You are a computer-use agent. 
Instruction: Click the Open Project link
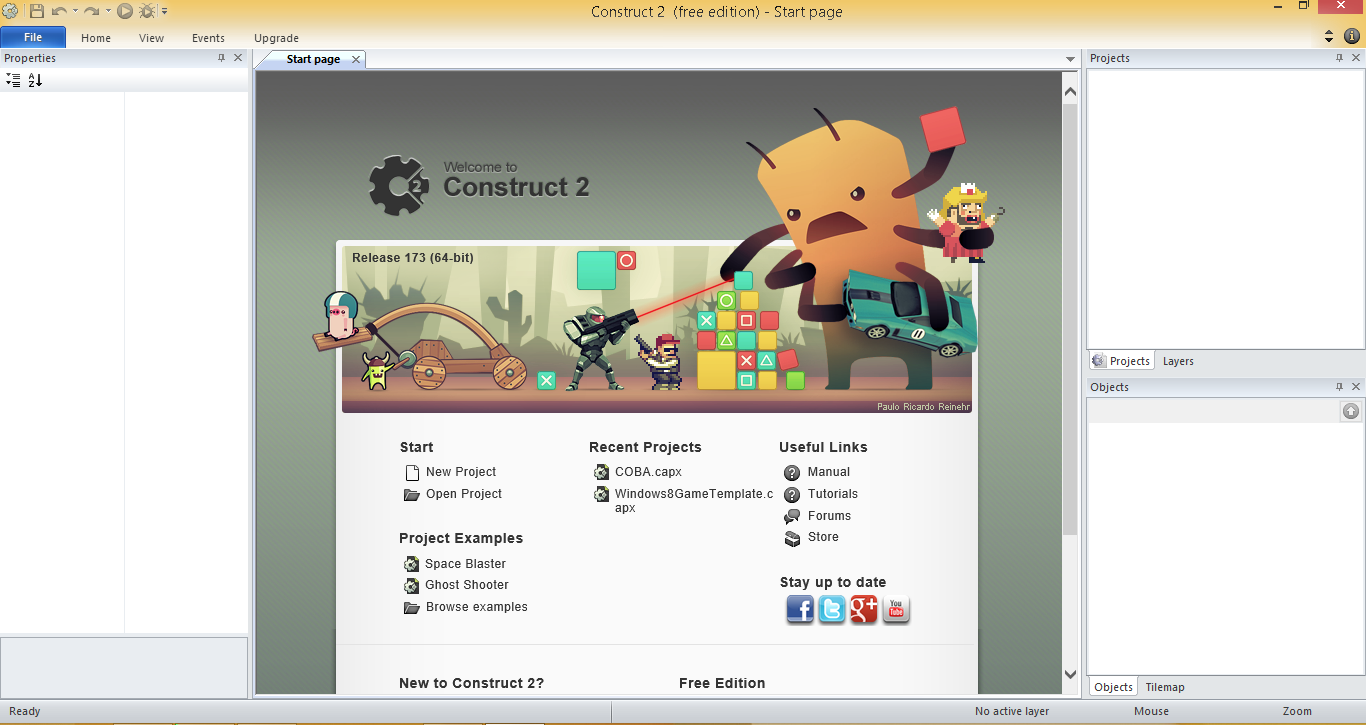click(x=464, y=494)
